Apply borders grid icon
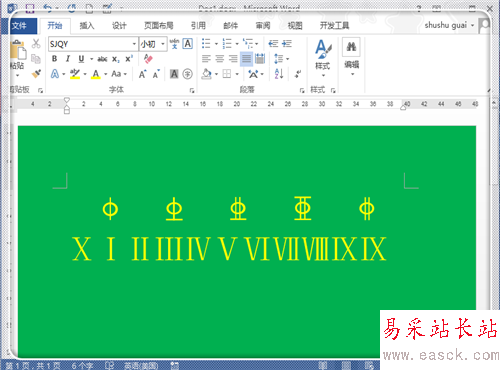 (x=227, y=74)
